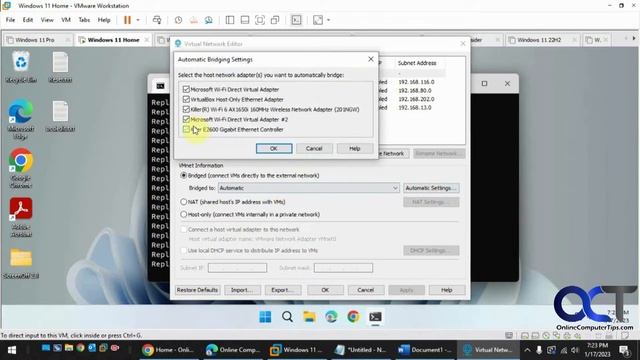
Task: Open the File menu
Action: point(10,20)
